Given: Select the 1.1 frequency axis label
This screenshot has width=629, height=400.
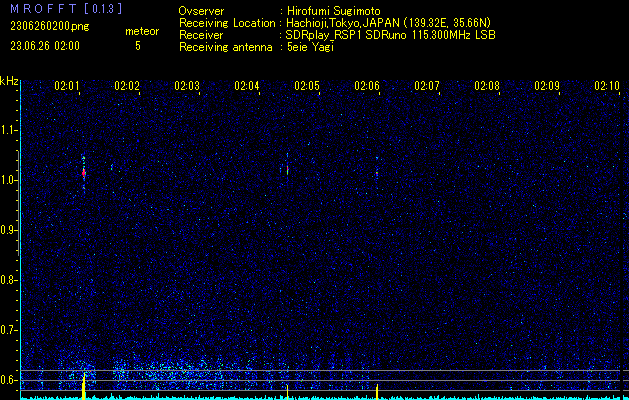Looking at the screenshot, I should click(9, 130).
